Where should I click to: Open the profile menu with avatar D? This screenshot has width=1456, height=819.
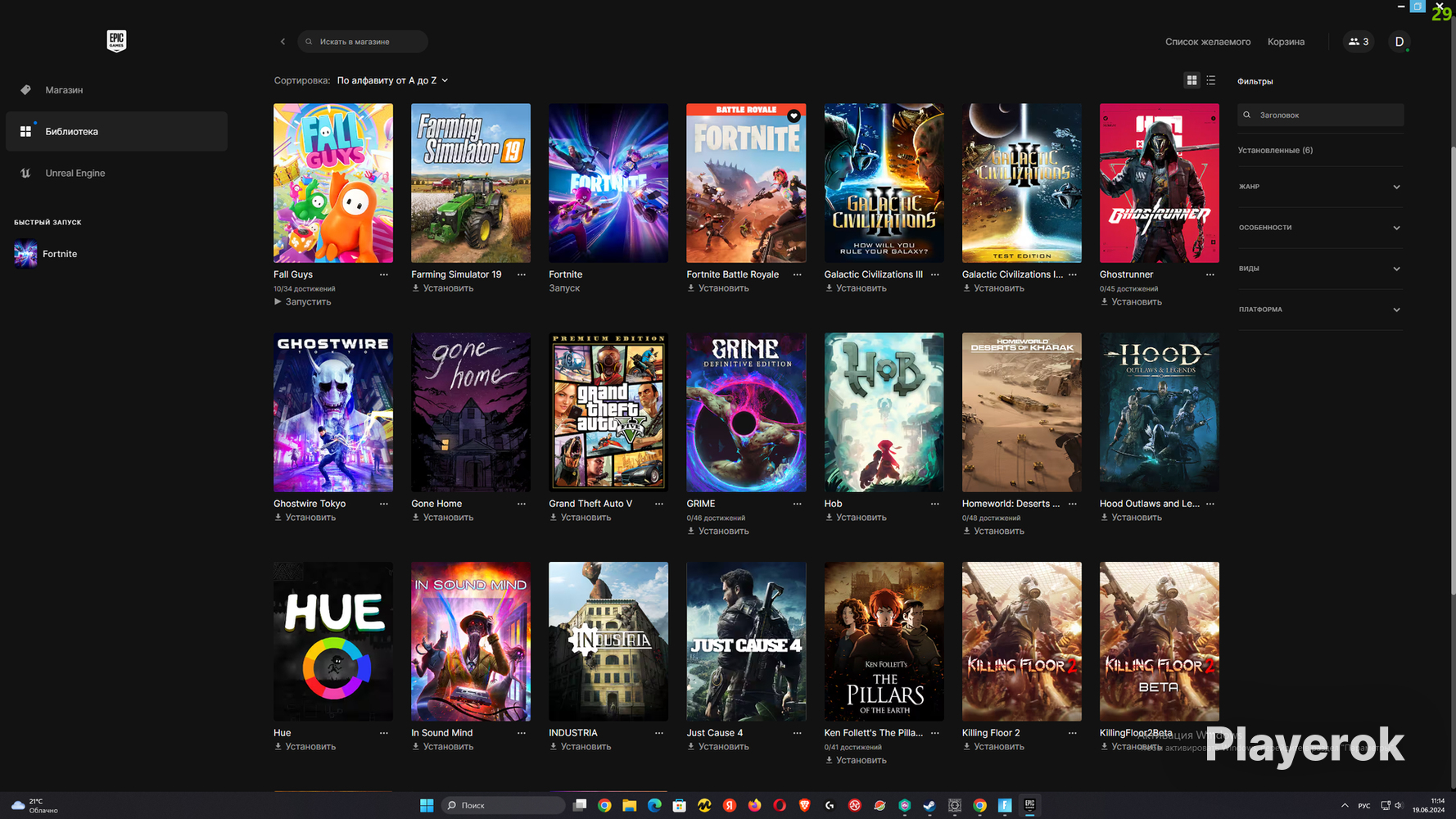pyautogui.click(x=1399, y=42)
